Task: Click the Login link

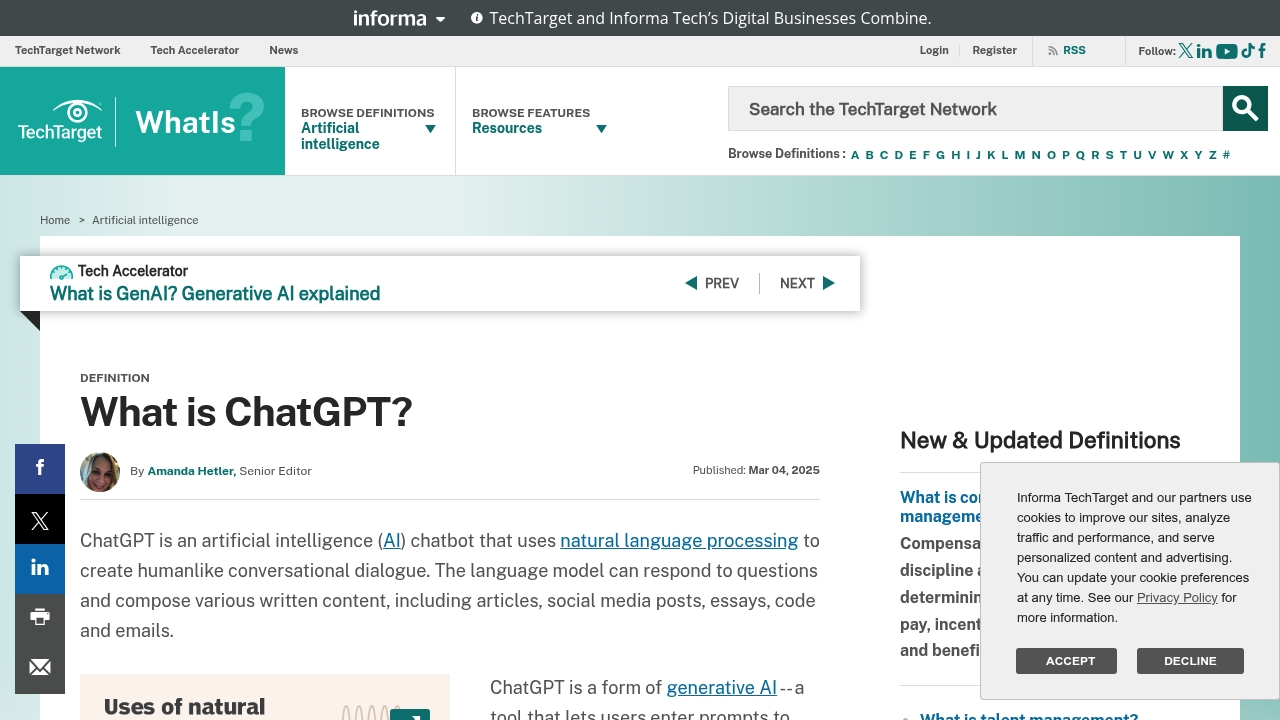Action: click(x=934, y=50)
